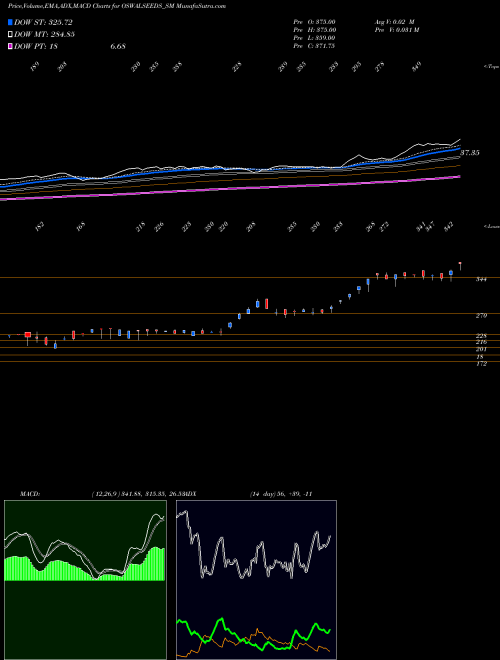This screenshot has height=660, width=500.
Task: Select the DOW MT 284.83 value text
Action: (44, 35)
